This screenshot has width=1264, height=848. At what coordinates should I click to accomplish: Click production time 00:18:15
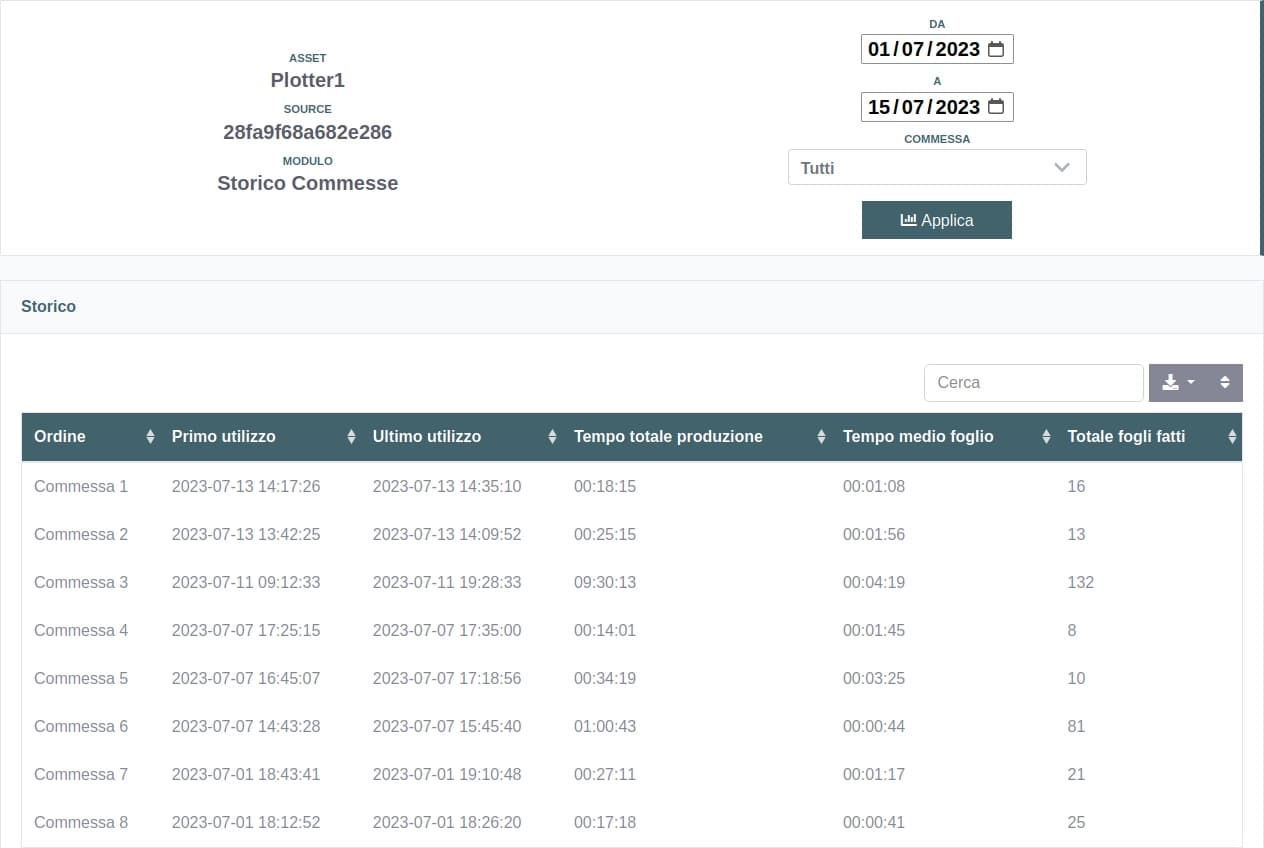pyautogui.click(x=605, y=486)
